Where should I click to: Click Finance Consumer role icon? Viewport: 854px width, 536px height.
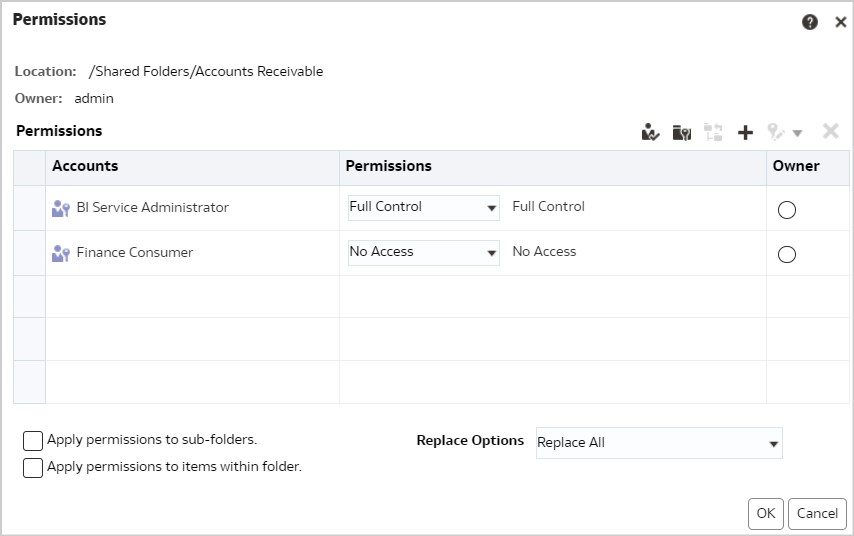[x=60, y=253]
